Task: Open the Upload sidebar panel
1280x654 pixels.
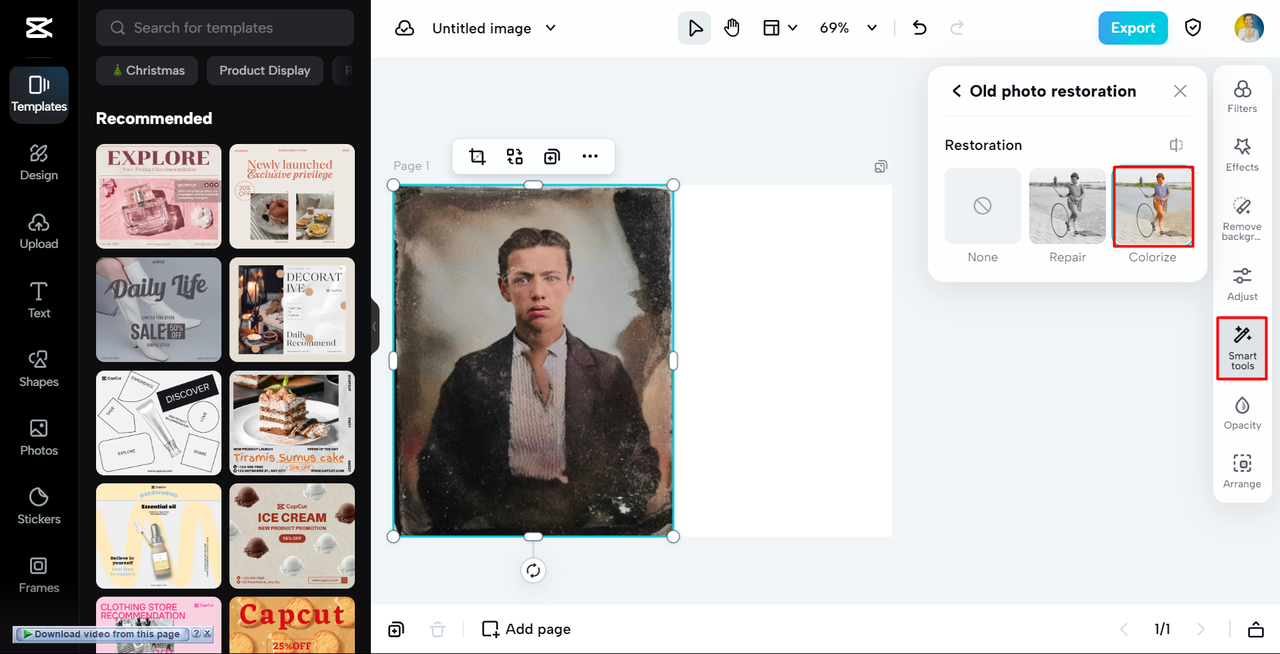Action: pos(39,232)
